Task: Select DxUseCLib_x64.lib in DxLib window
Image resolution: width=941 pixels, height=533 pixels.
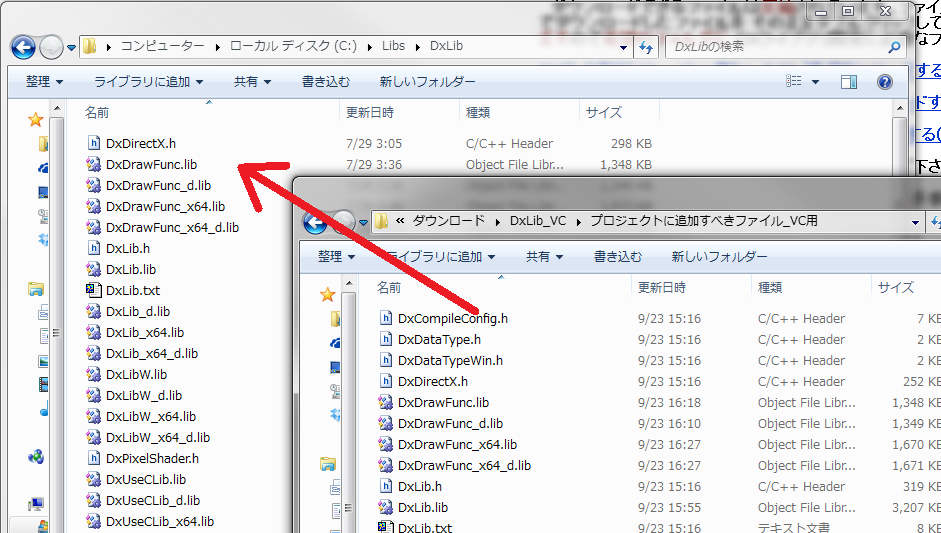Action: click(x=160, y=522)
